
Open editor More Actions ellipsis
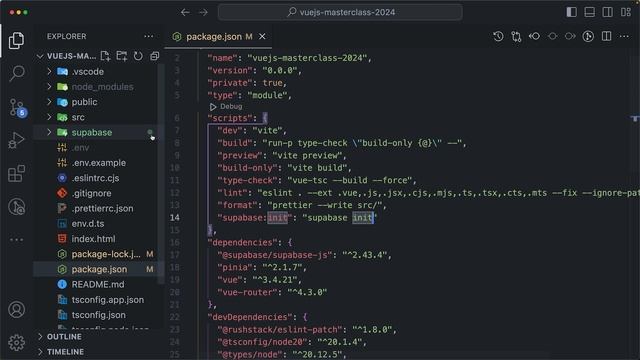[x=624, y=36]
